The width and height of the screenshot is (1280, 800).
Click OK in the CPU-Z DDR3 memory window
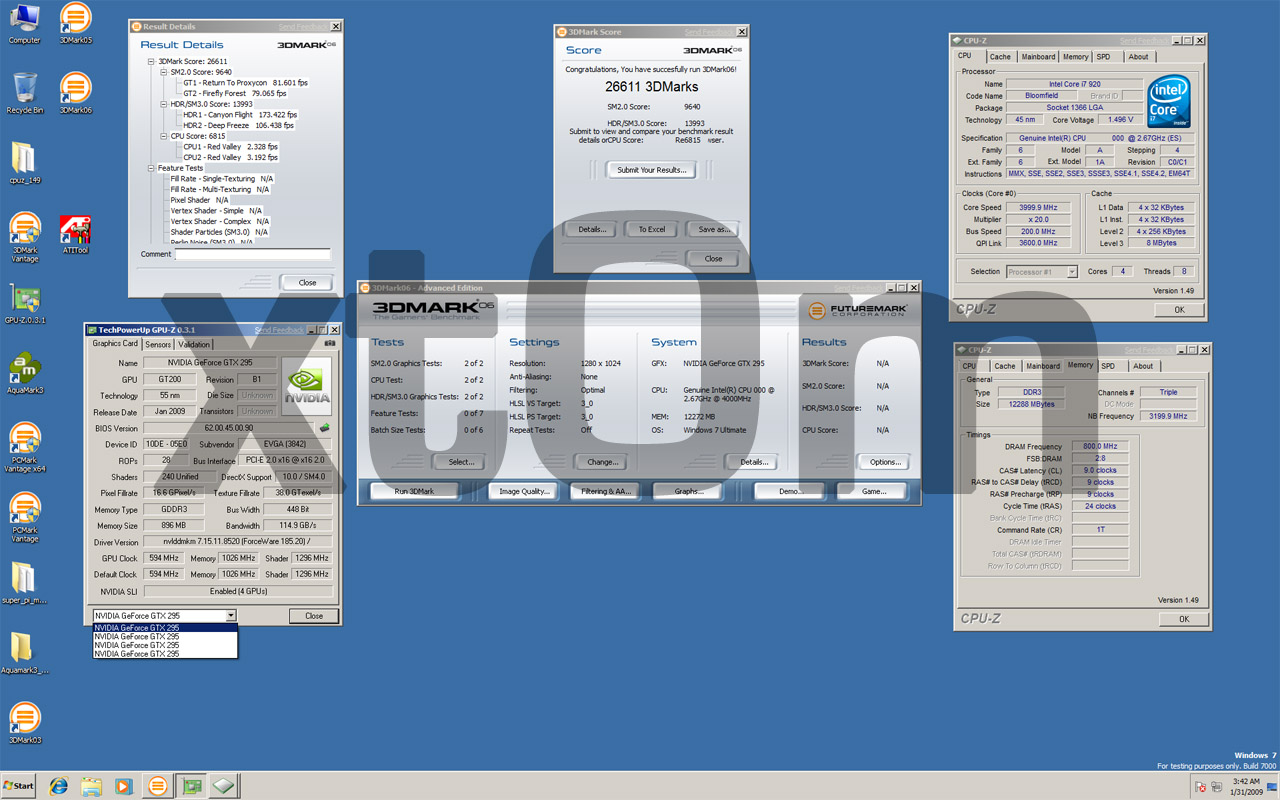coord(1184,619)
